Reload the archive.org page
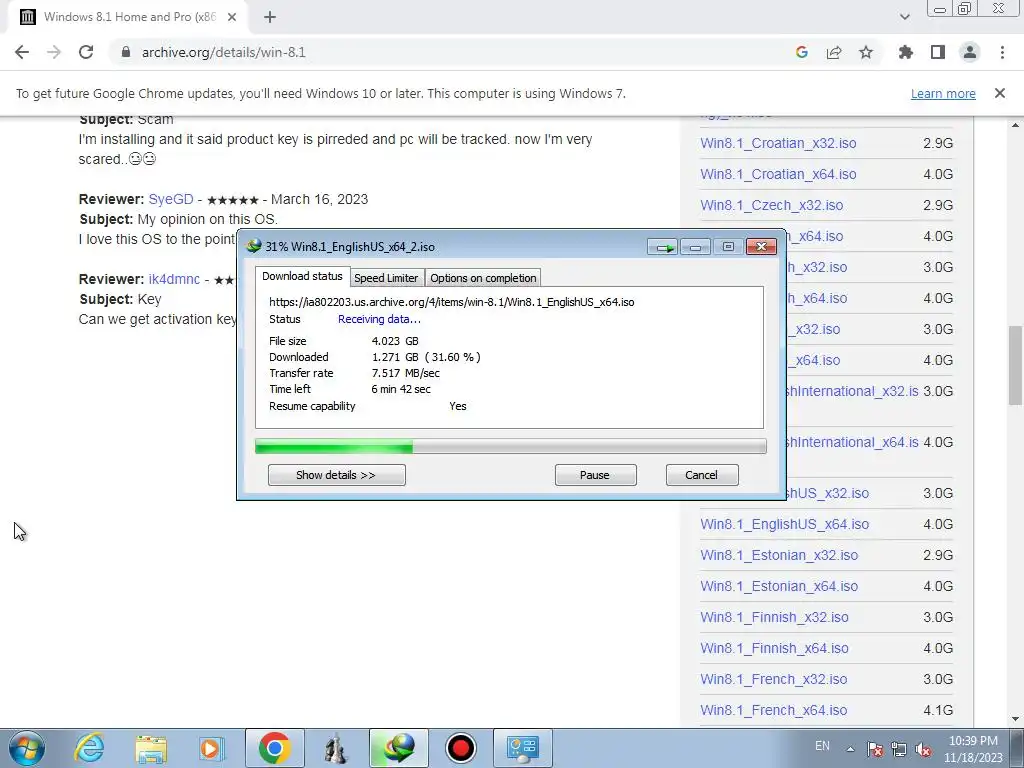Screen dimensions: 1024x768 point(86,52)
